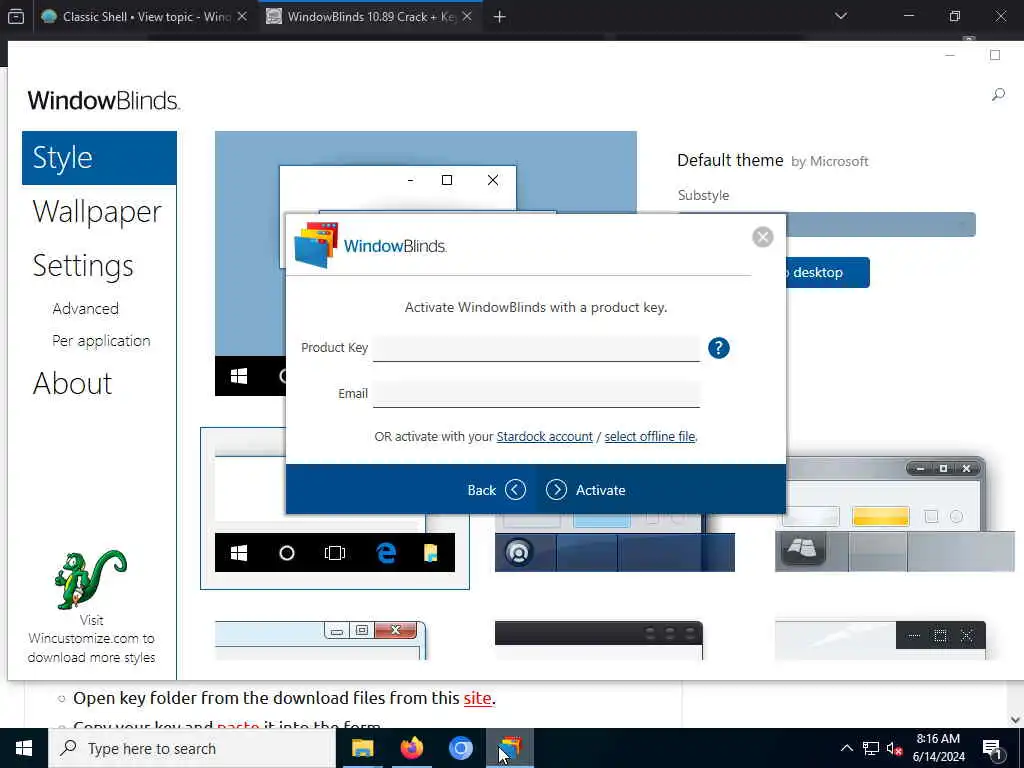1024x768 pixels.
Task: Click the webpage scrollbar down arrow
Action: (x=1015, y=720)
